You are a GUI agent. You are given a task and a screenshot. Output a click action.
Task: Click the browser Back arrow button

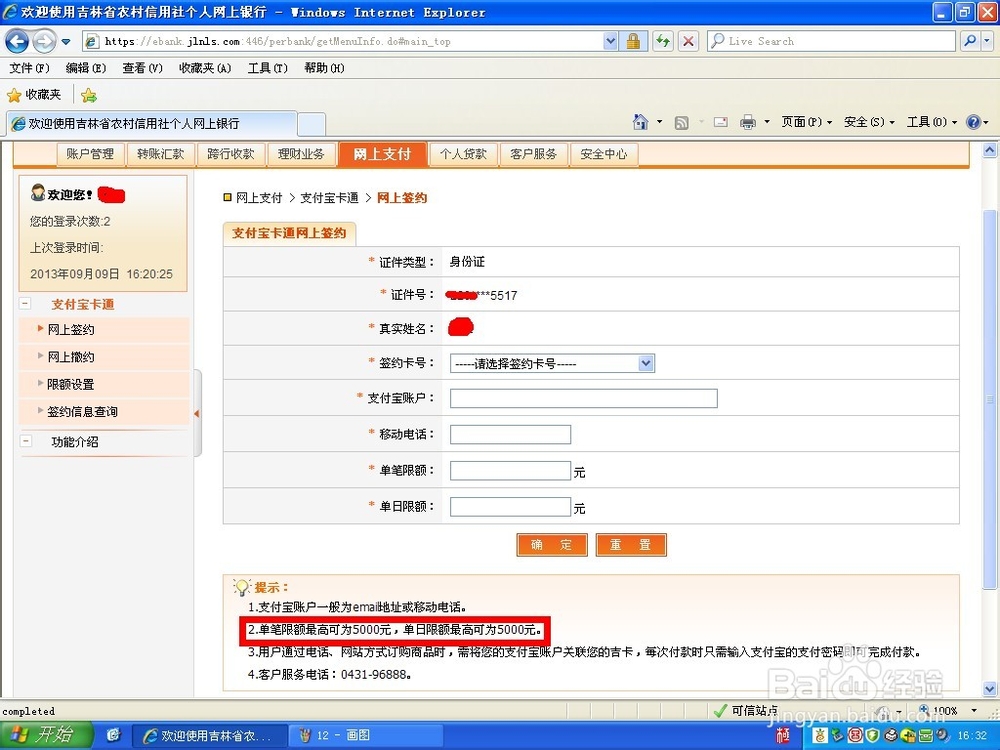tap(17, 41)
